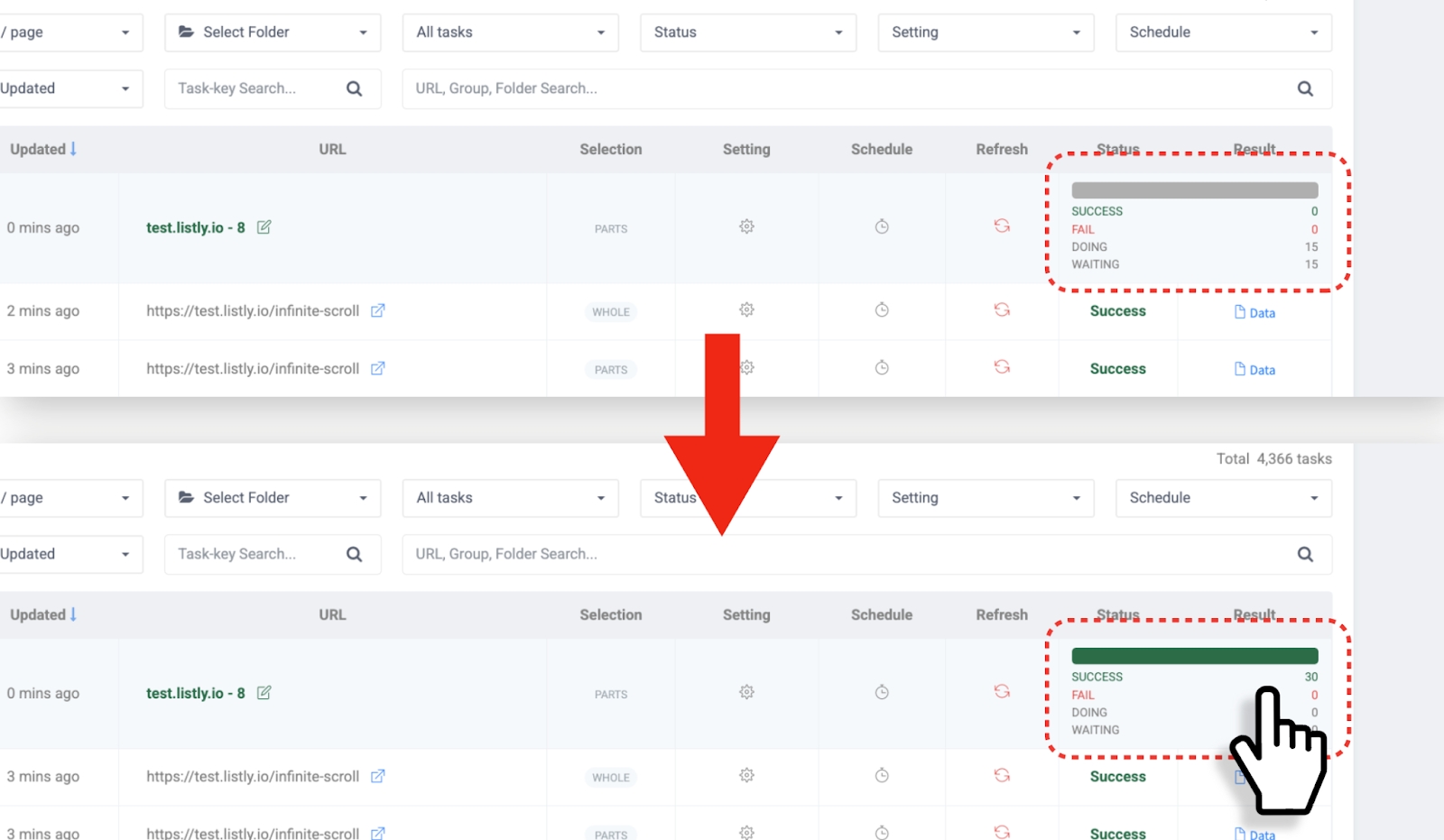Click the completed green progress bar

[x=1194, y=656]
